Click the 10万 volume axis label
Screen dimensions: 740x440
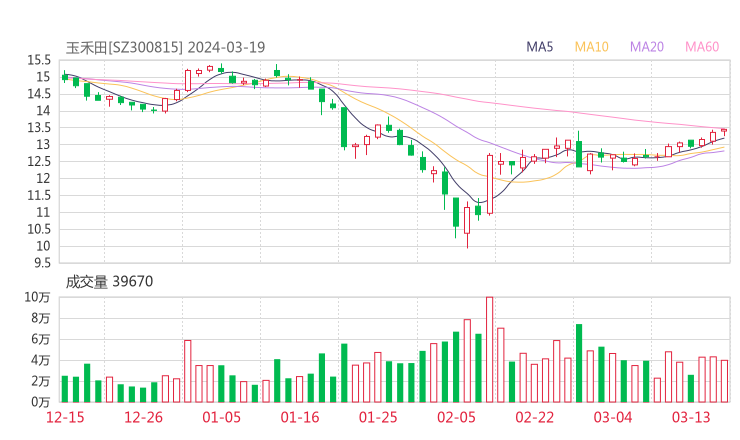(x=37, y=297)
